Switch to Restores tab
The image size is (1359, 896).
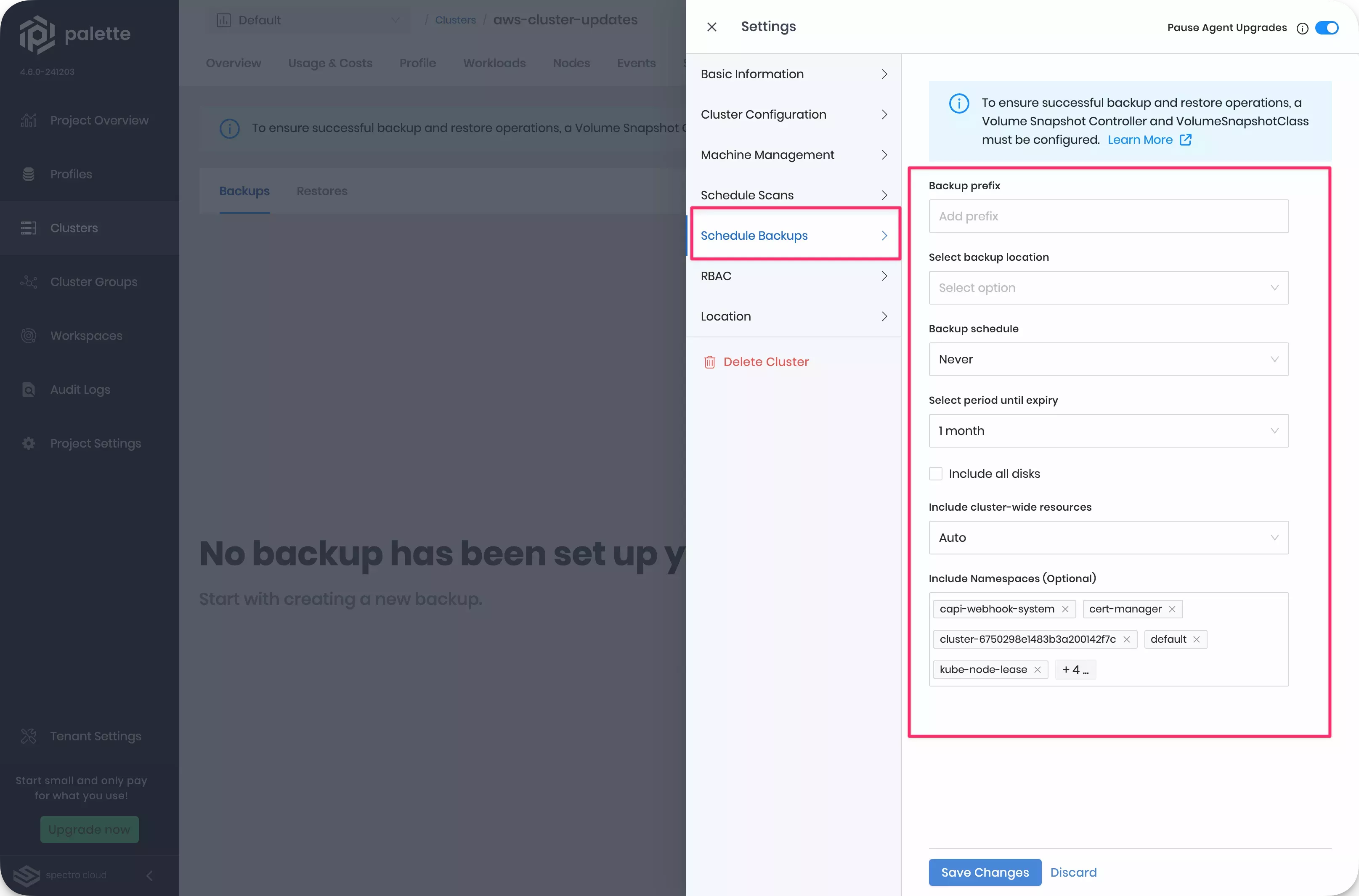click(322, 191)
